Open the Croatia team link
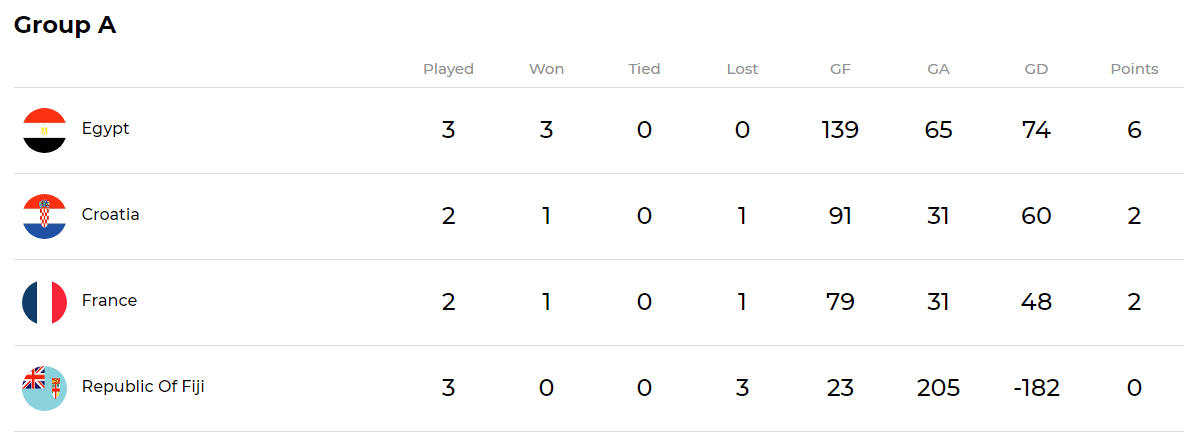 pyautogui.click(x=110, y=215)
